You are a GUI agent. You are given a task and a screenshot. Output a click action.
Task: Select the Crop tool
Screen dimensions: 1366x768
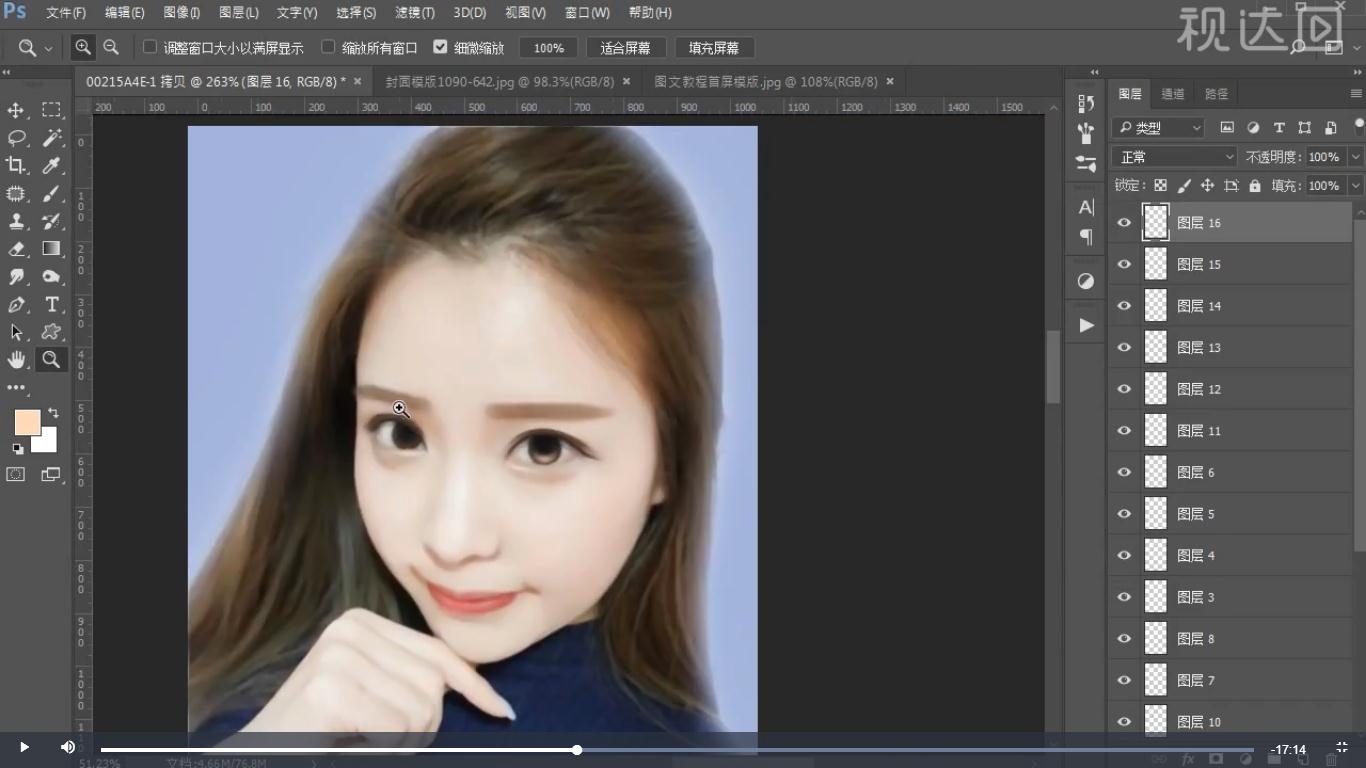click(16, 166)
